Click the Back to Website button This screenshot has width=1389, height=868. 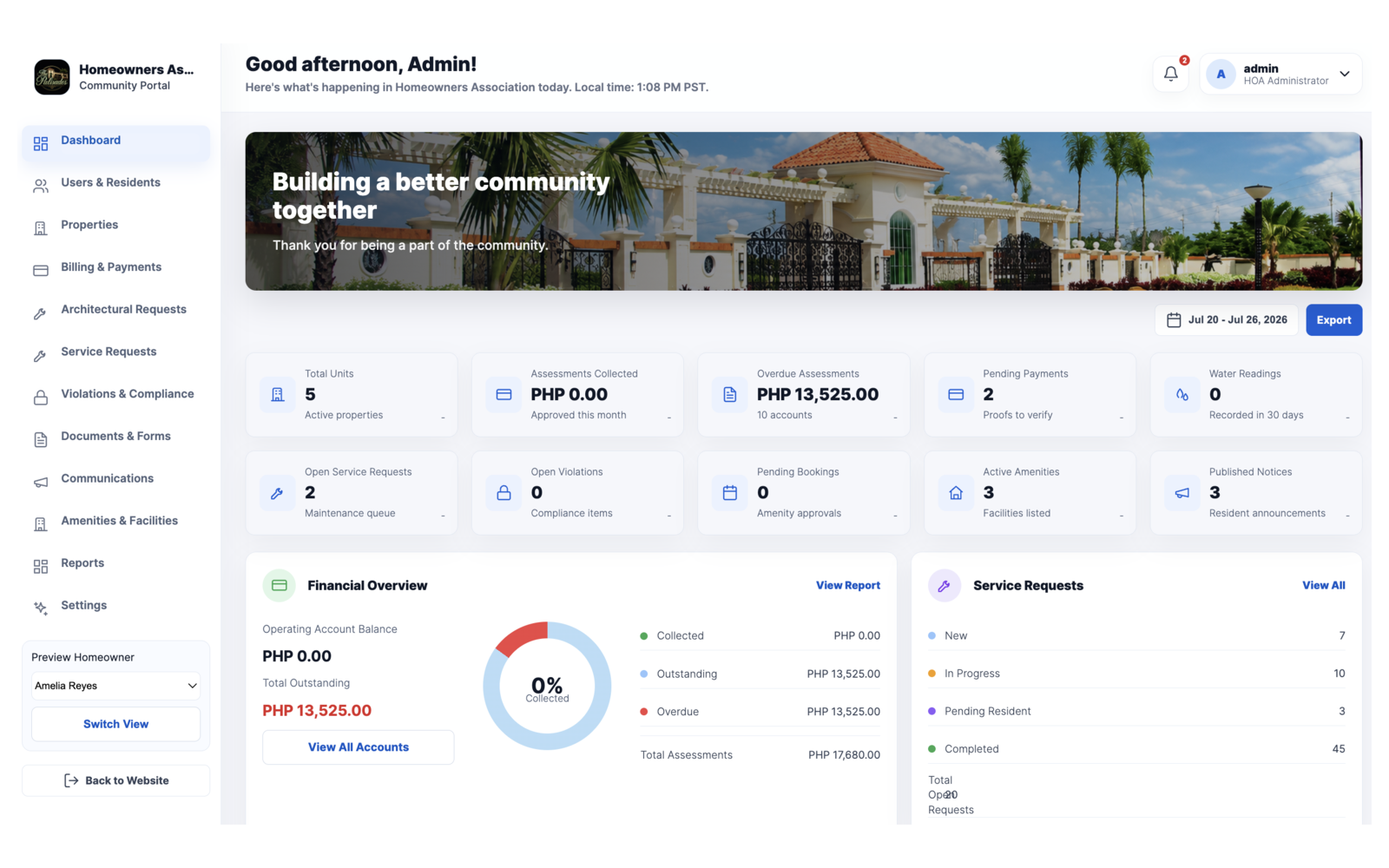coord(115,780)
